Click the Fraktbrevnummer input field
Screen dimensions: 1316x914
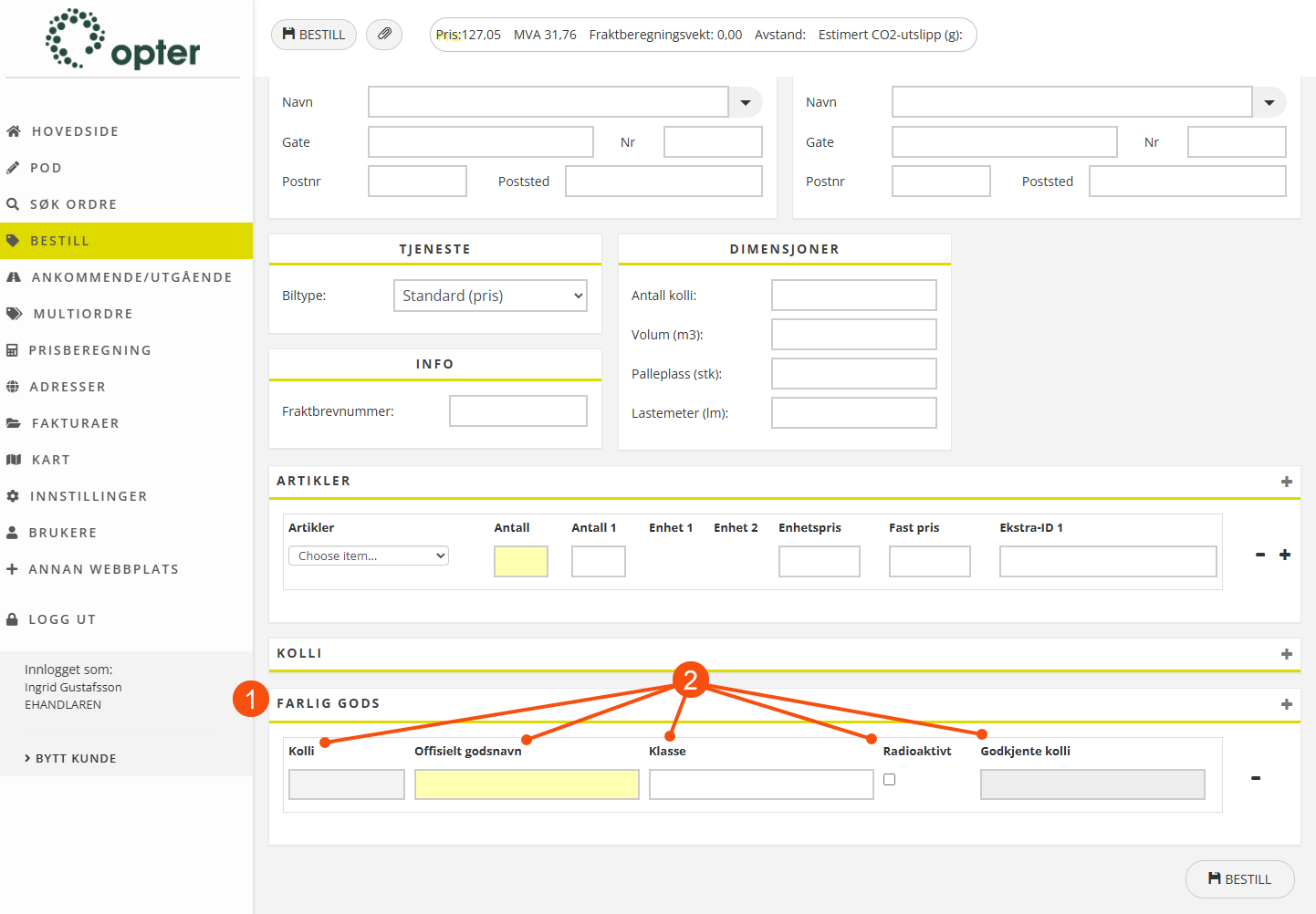[517, 411]
